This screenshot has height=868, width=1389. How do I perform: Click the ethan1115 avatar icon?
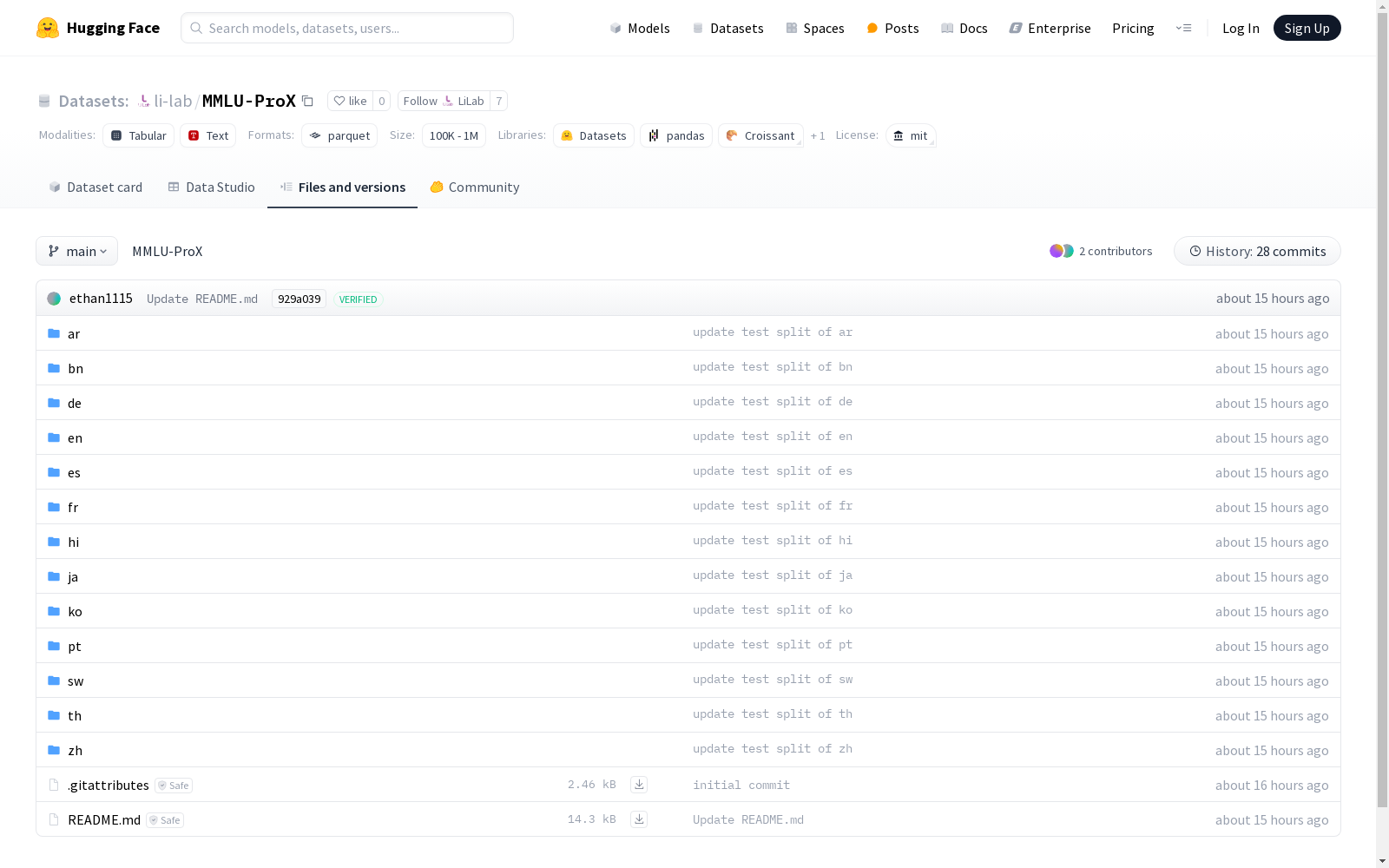54,299
